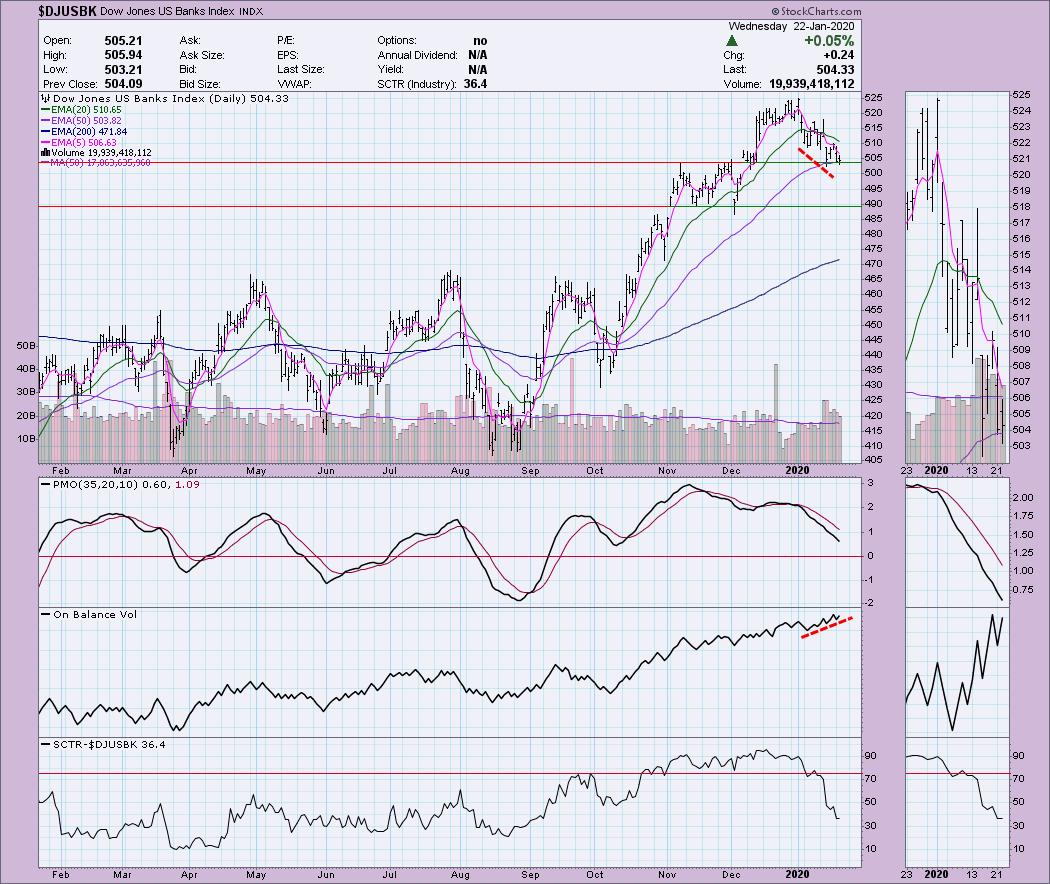Screen dimensions: 1050x884
Task: Click the +0.05% percent change
Action: (x=829, y=41)
